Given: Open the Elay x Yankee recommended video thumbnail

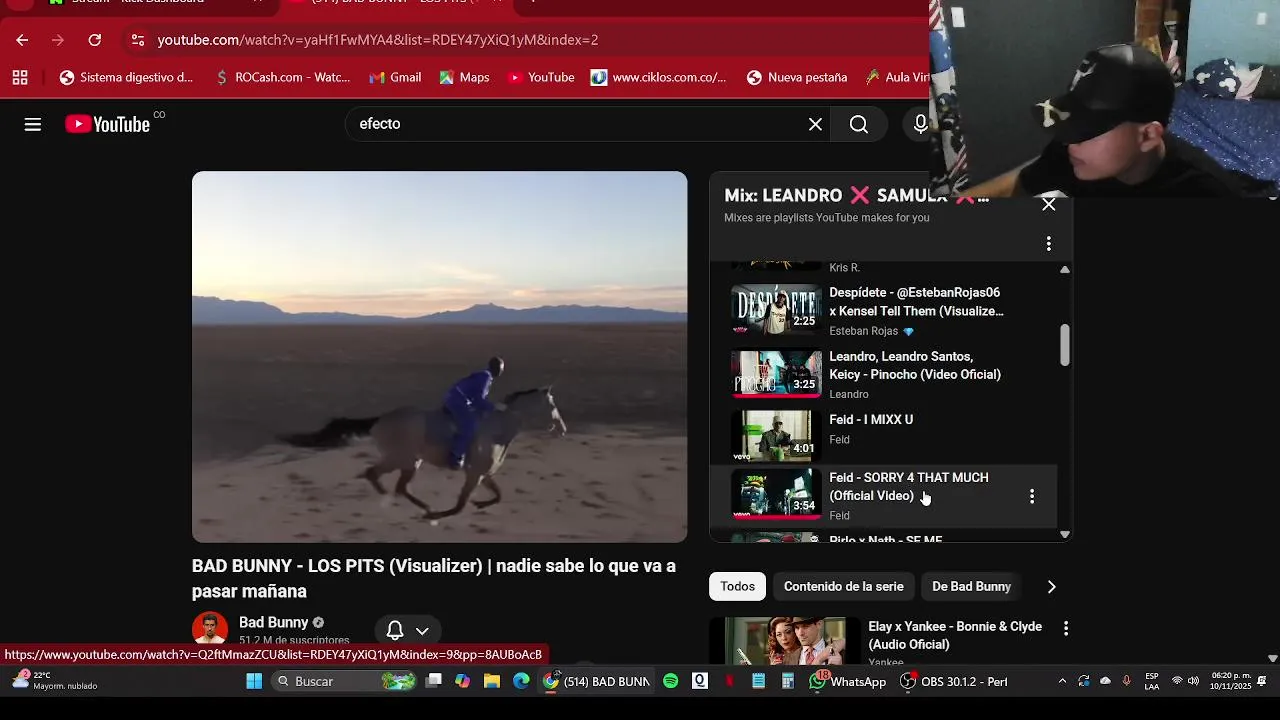Looking at the screenshot, I should (785, 640).
